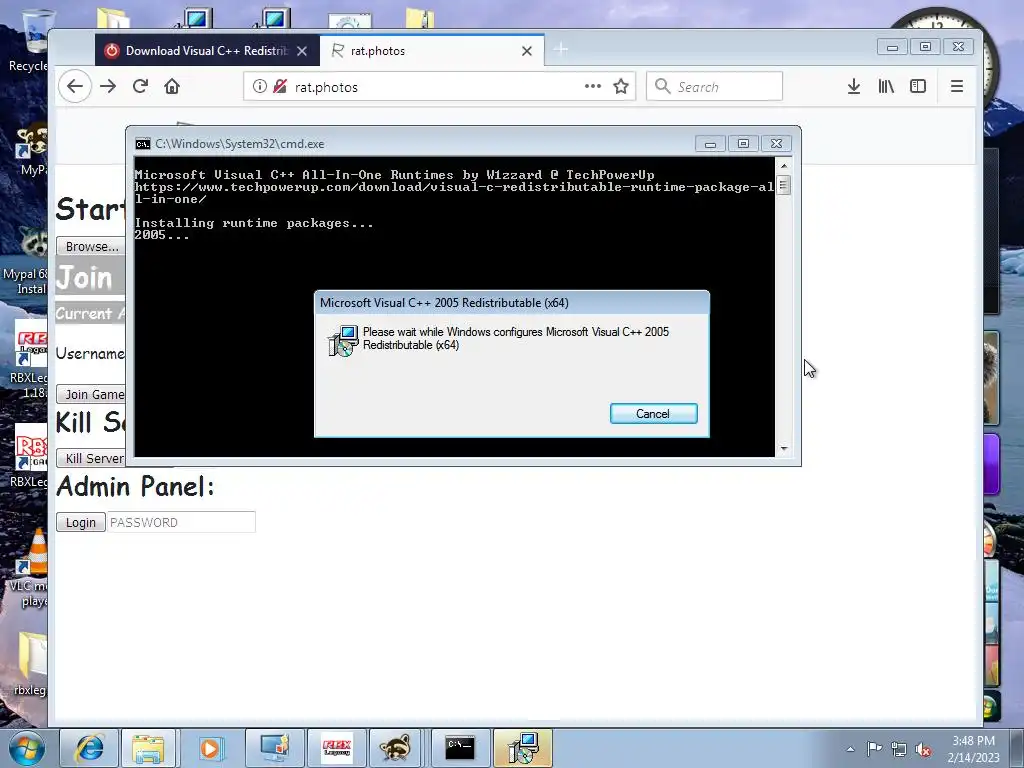Screen dimensions: 1024x768
Task: Click cmd.exe scrollbar thumb
Action: tap(783, 185)
